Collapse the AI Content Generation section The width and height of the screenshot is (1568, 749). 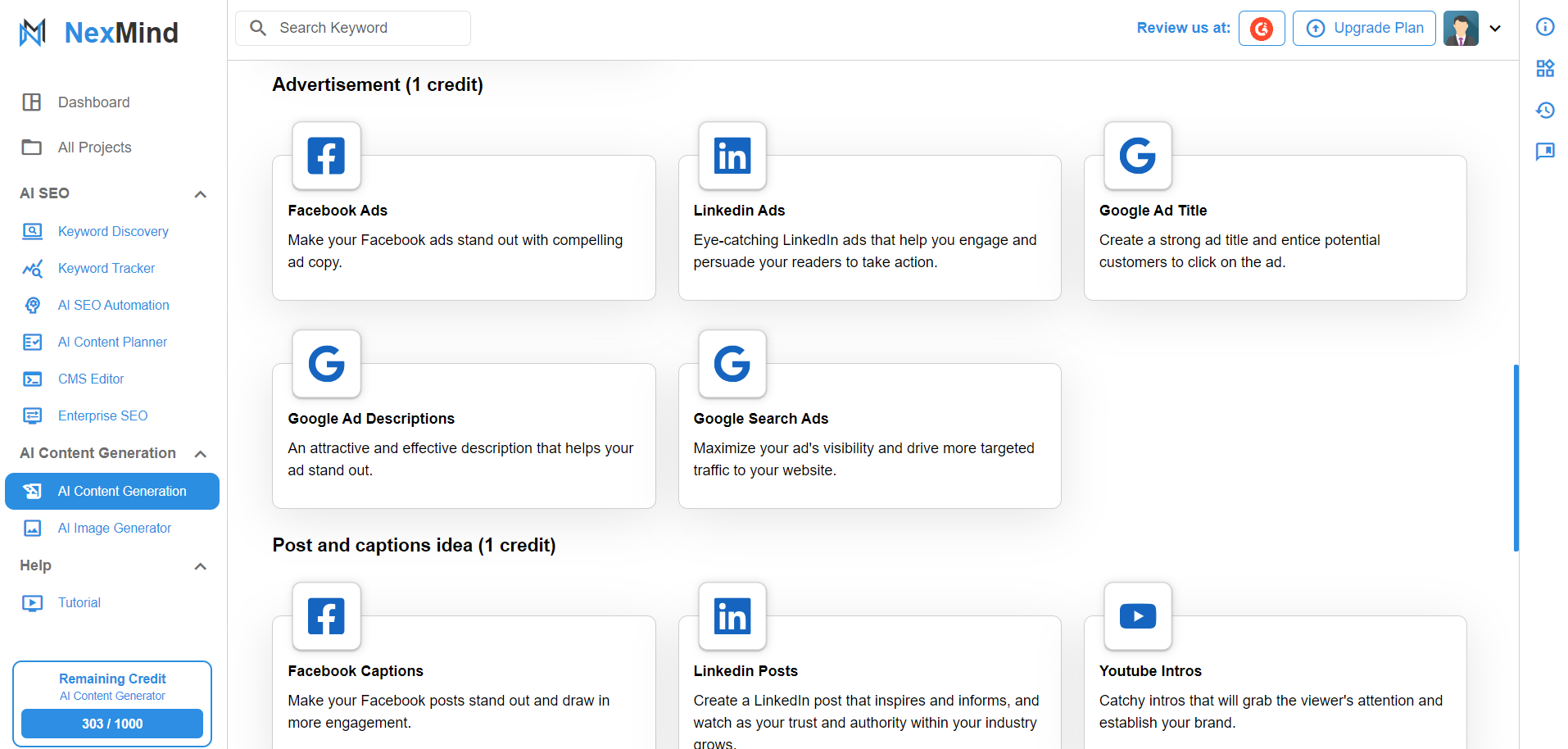tap(200, 454)
